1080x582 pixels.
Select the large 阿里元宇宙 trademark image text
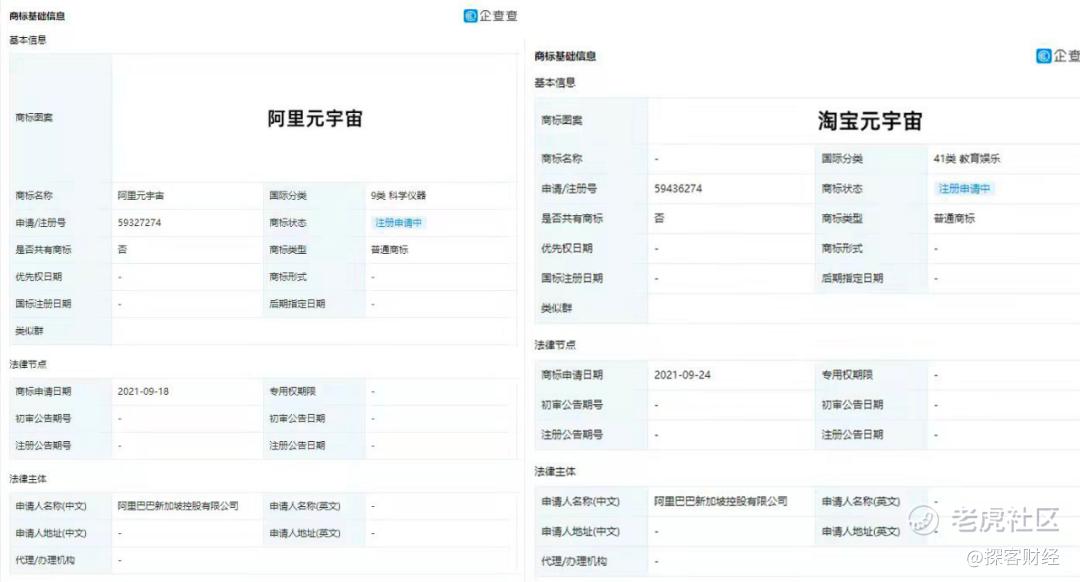click(315, 118)
